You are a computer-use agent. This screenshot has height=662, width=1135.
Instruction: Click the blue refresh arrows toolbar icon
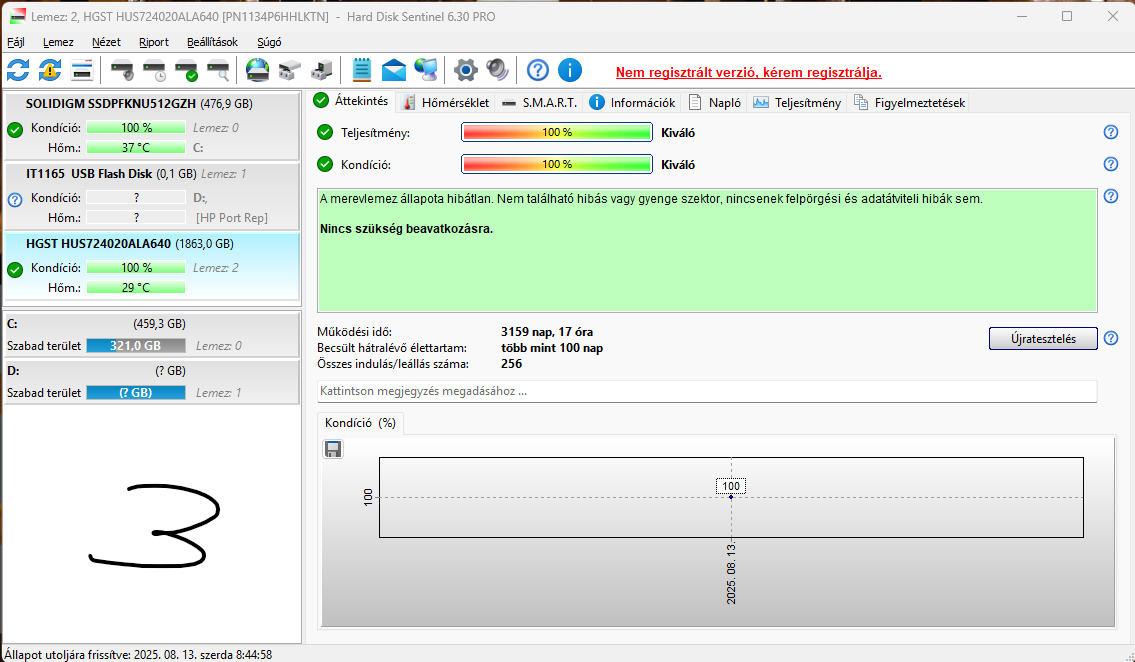click(x=18, y=70)
